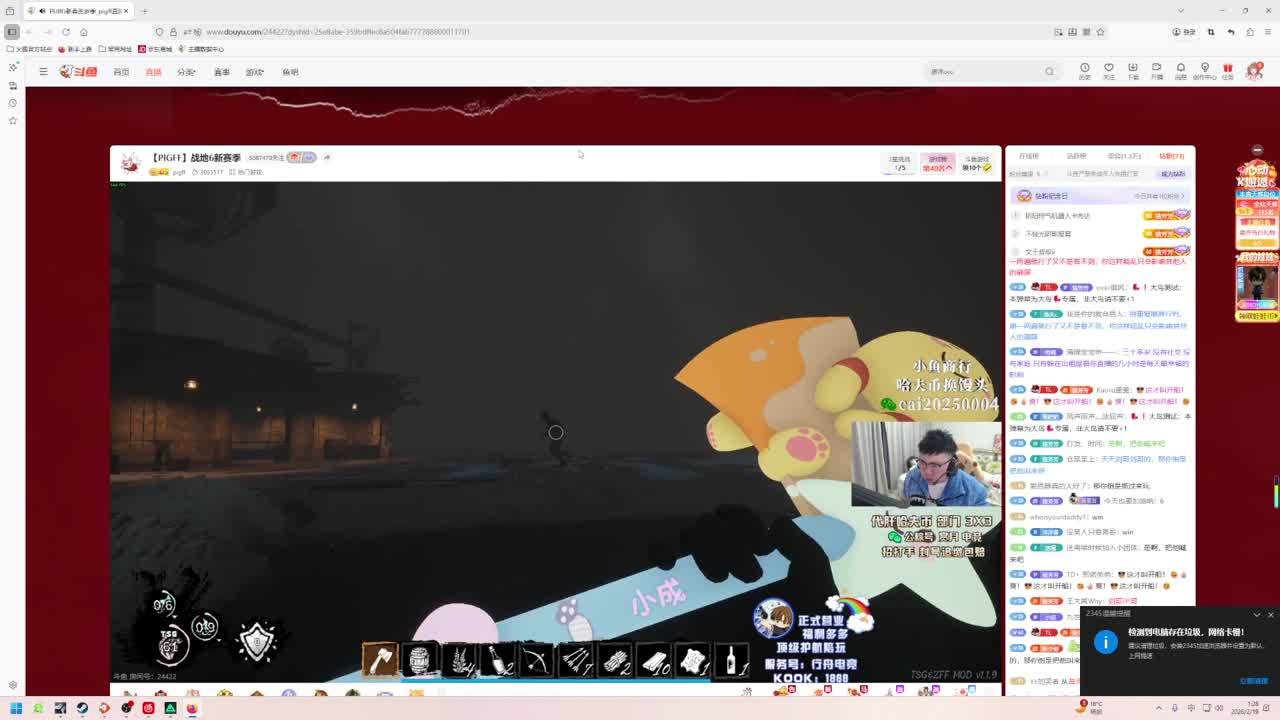1280x720 pixels.
Task: Click the Douyu search input field
Action: 985,71
